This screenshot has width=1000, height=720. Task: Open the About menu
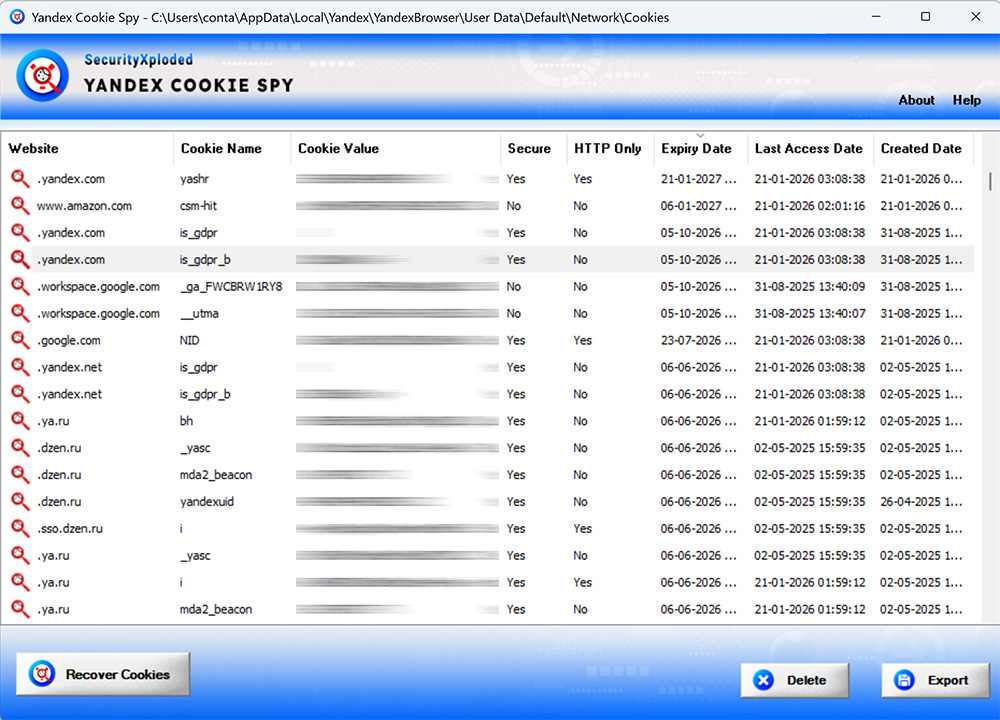916,100
